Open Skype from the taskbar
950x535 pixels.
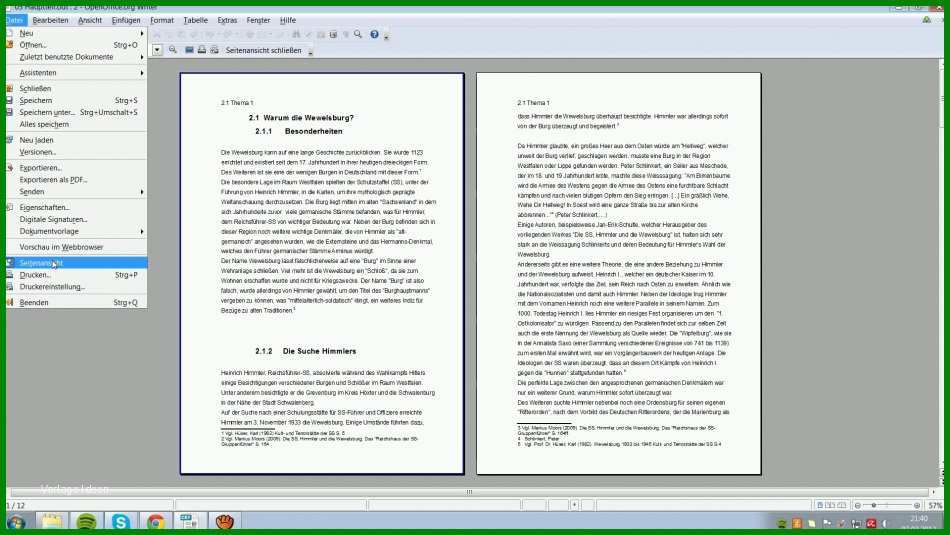tap(121, 521)
